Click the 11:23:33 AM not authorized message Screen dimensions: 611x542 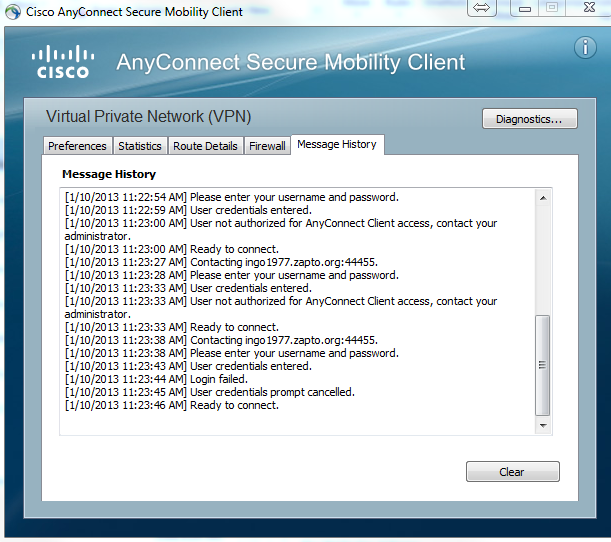click(281, 307)
